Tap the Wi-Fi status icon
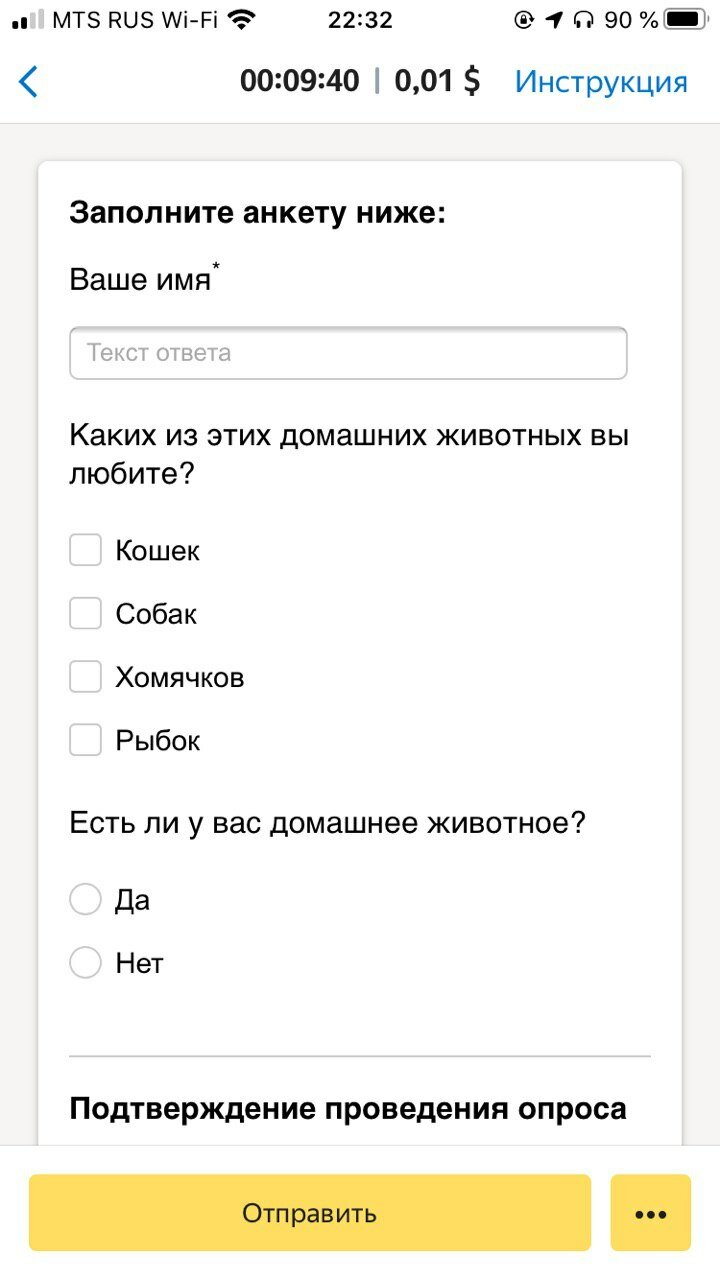The height and width of the screenshot is (1280, 720). 241,19
